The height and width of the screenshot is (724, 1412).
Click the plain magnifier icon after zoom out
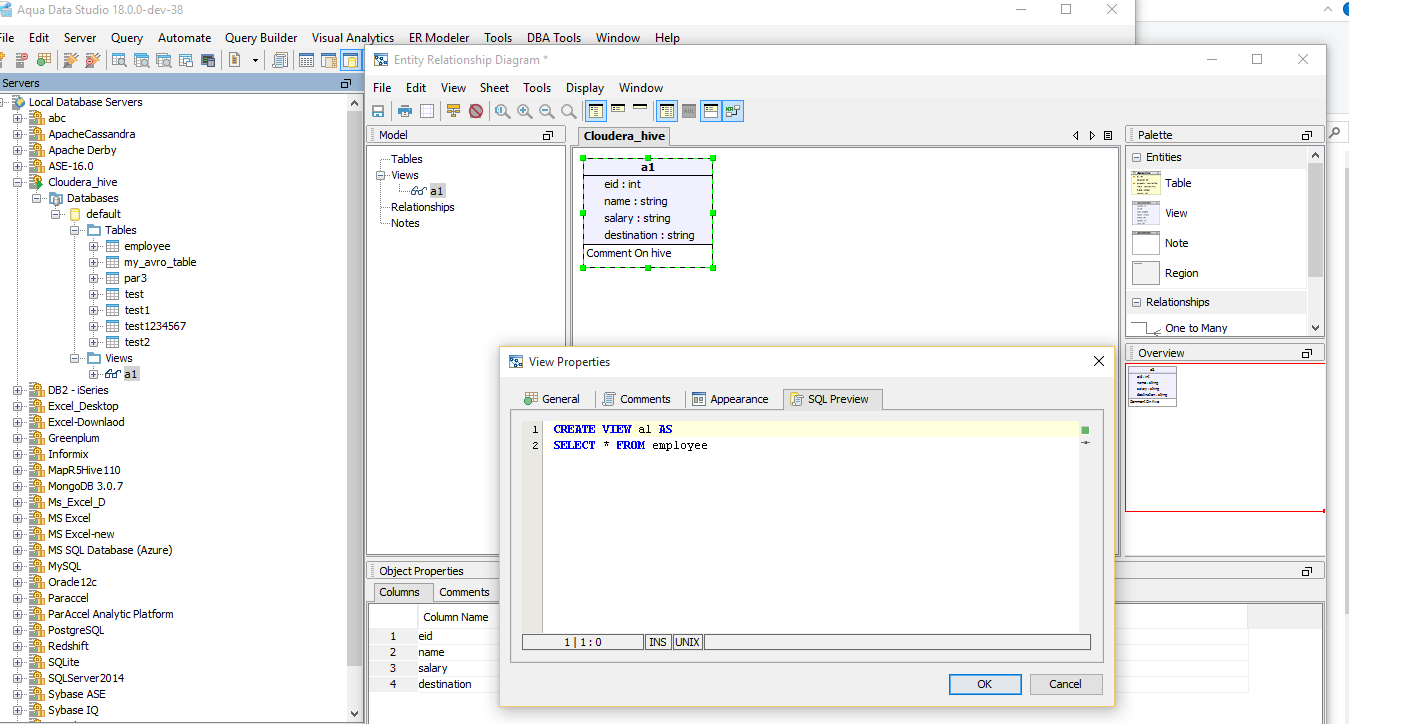(x=568, y=111)
